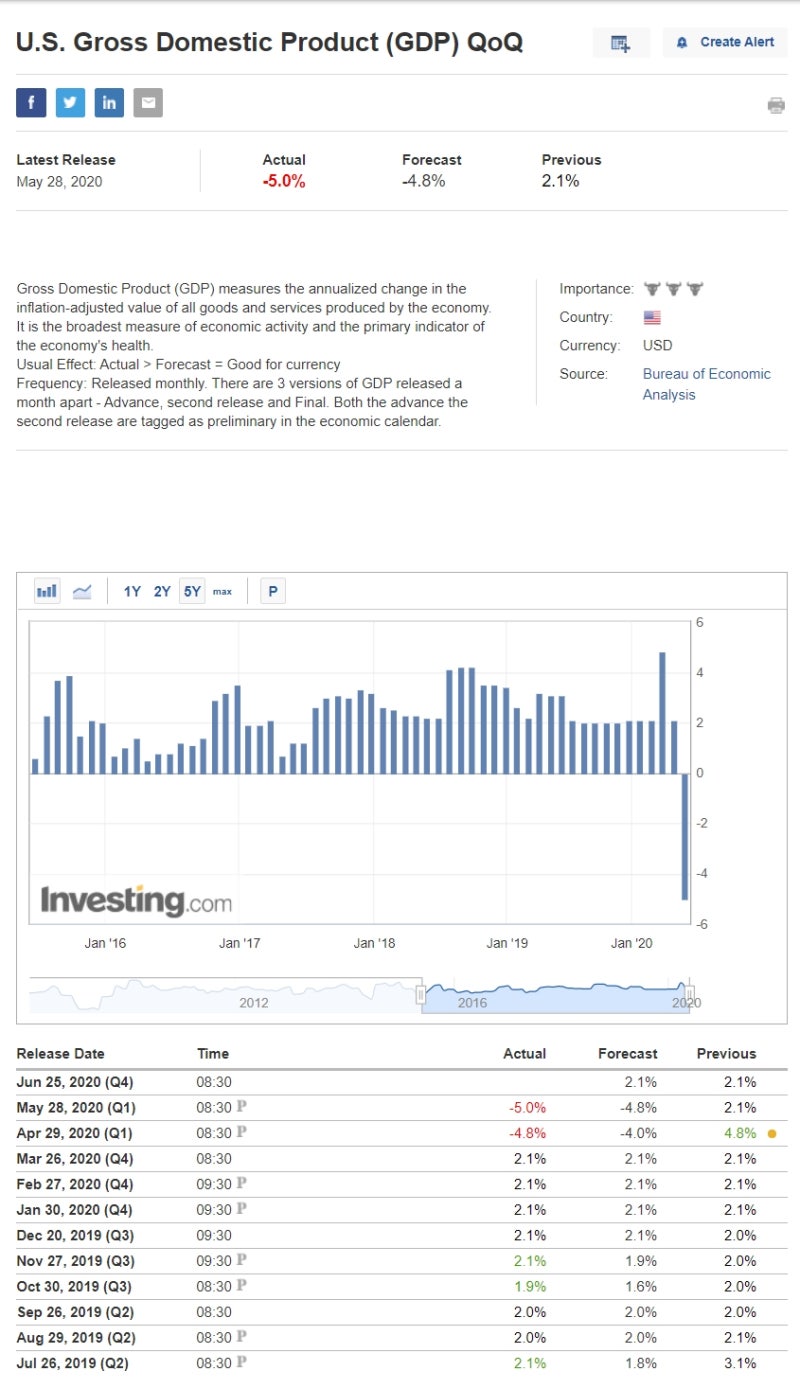The image size is (800, 1389).
Task: Open the Bureau of Economic Analysis link
Action: [x=706, y=384]
